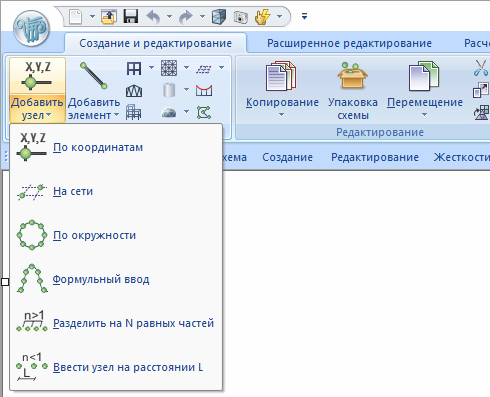The height and width of the screenshot is (397, 490).
Task: Click the scissors icon in ribbon
Action: click(481, 68)
